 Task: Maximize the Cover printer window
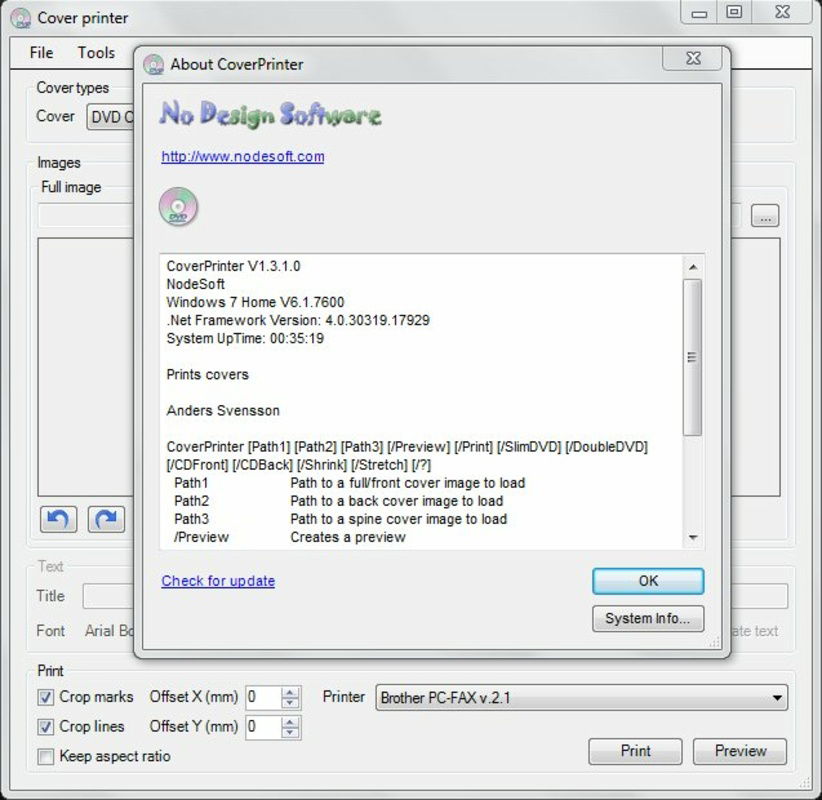734,12
